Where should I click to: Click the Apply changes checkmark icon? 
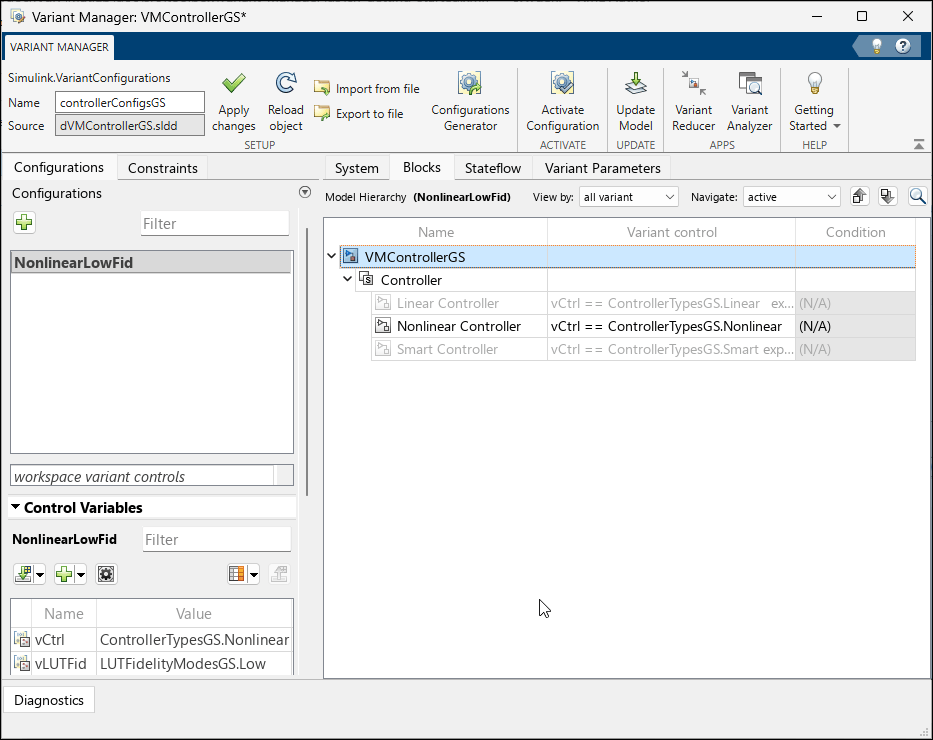[x=234, y=84]
